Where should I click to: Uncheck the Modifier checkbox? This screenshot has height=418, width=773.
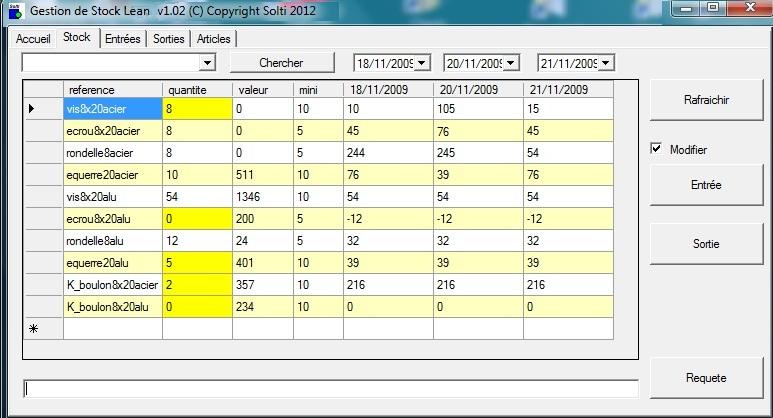point(656,148)
